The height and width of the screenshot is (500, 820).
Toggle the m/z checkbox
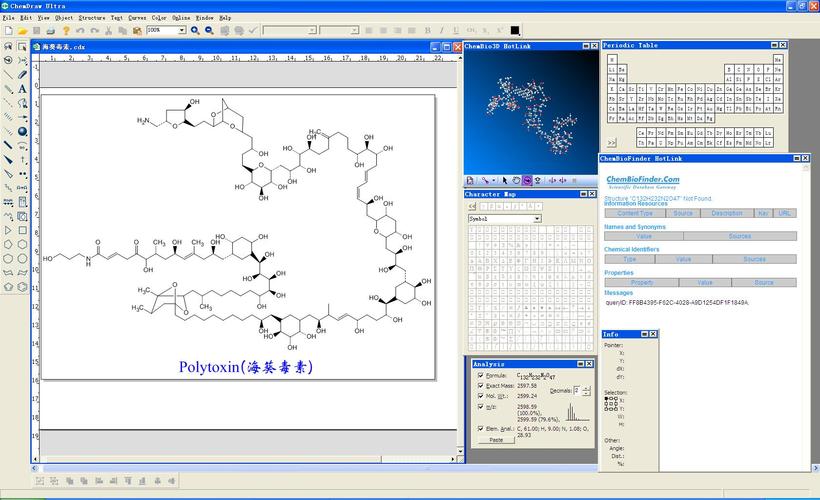pos(480,406)
